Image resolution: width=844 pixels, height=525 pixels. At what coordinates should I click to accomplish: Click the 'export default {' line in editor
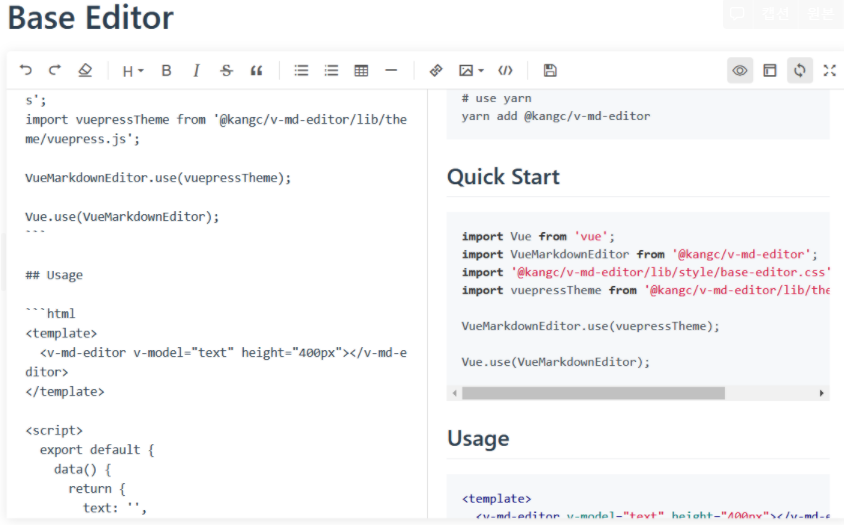click(x=97, y=450)
